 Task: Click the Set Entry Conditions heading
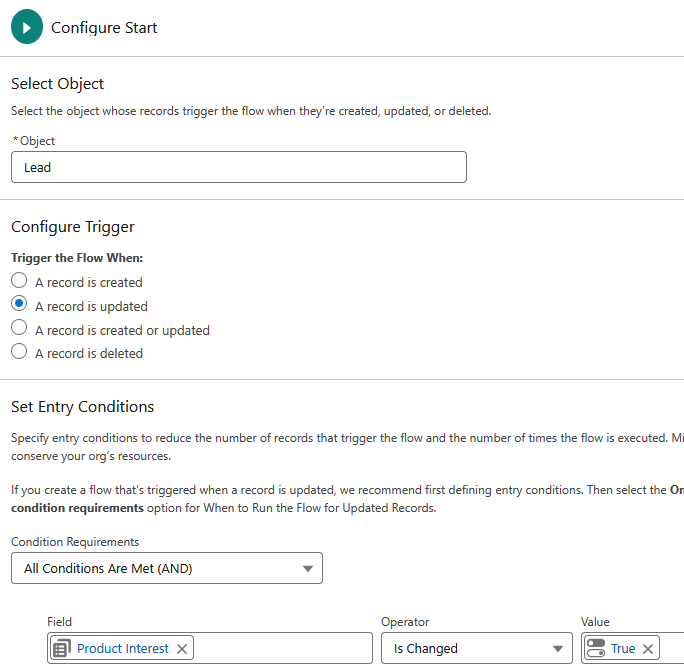click(x=82, y=406)
